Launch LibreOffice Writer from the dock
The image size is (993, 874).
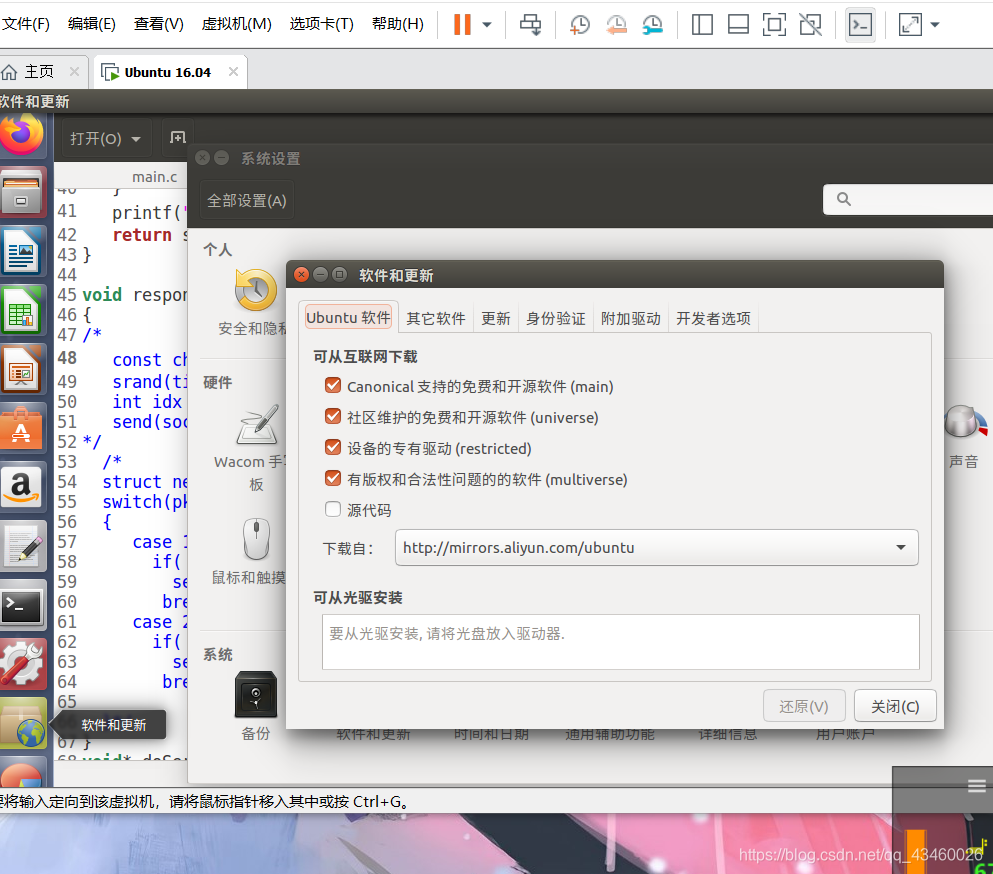pyautogui.click(x=22, y=251)
